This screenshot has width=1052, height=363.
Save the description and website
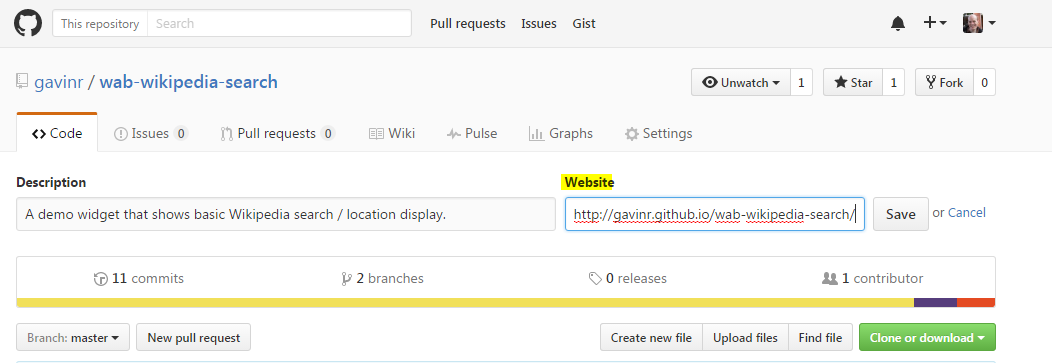900,214
